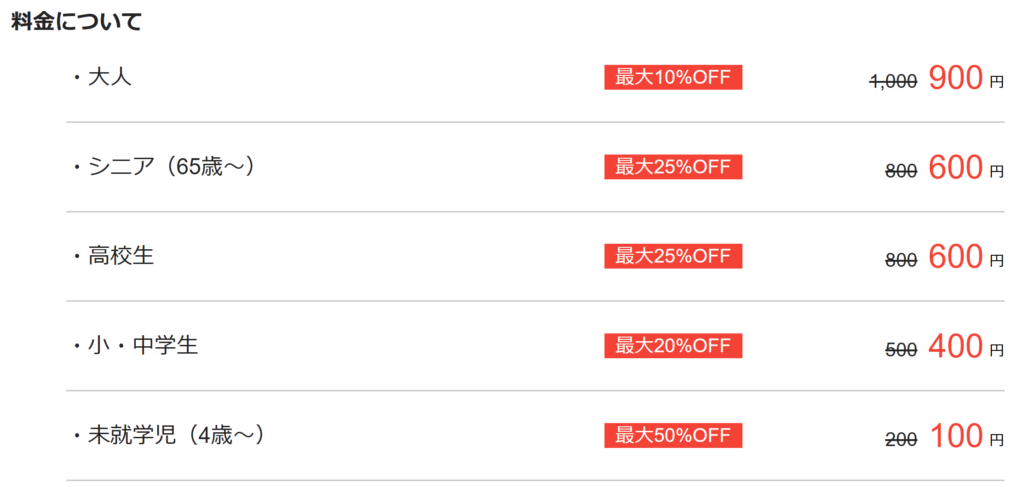This screenshot has width=1024, height=487.
Task: Click the discounted 900 円 price
Action: pos(956,78)
